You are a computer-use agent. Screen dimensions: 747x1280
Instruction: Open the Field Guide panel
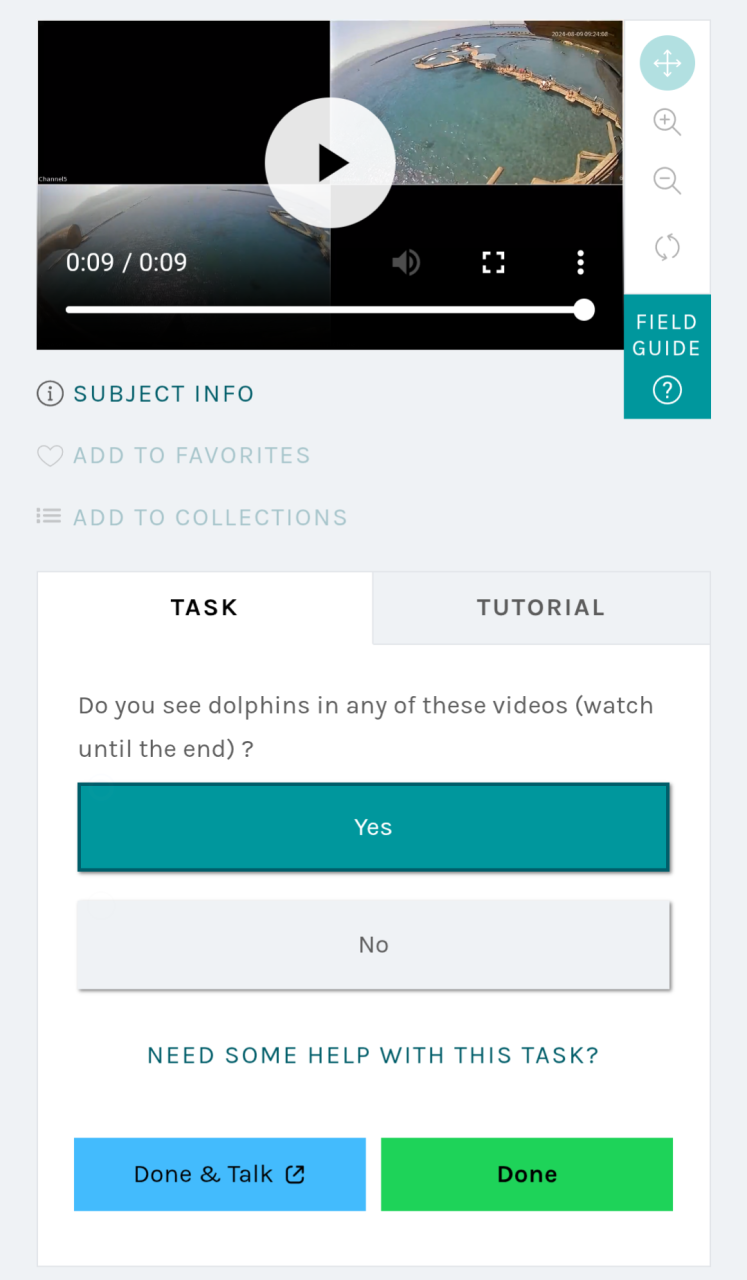(667, 356)
